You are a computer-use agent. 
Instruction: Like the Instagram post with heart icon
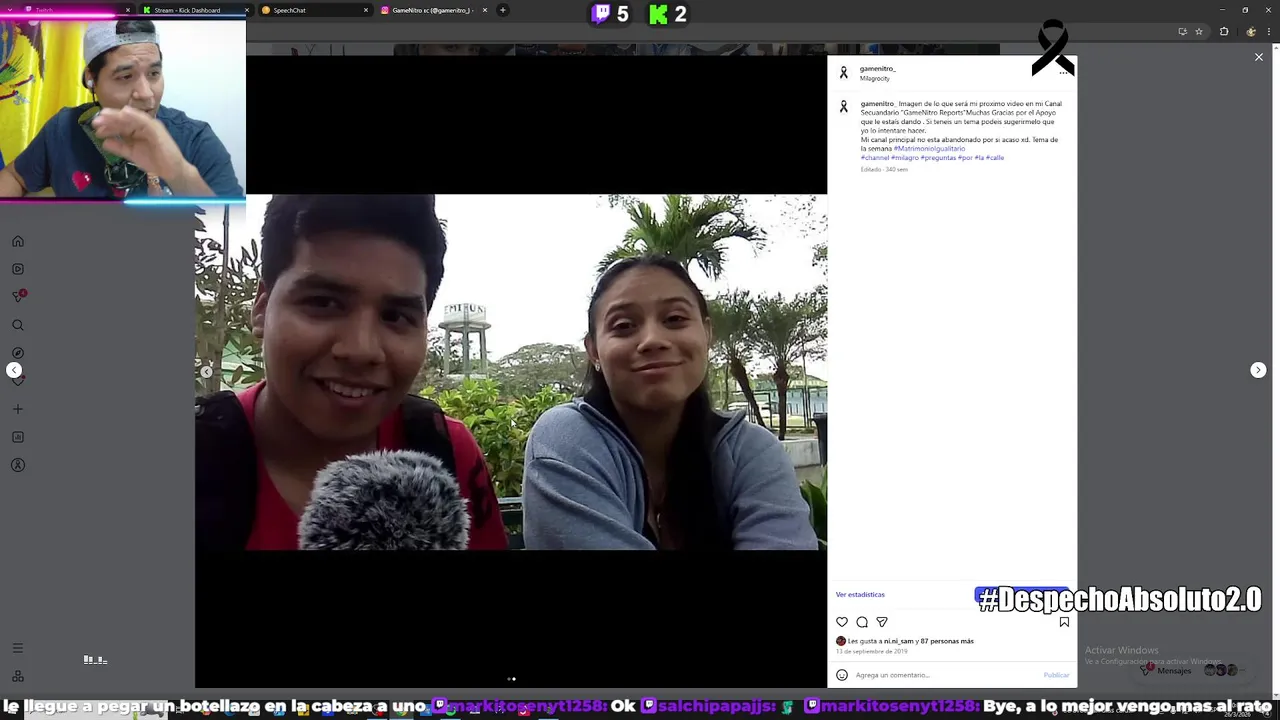842,622
